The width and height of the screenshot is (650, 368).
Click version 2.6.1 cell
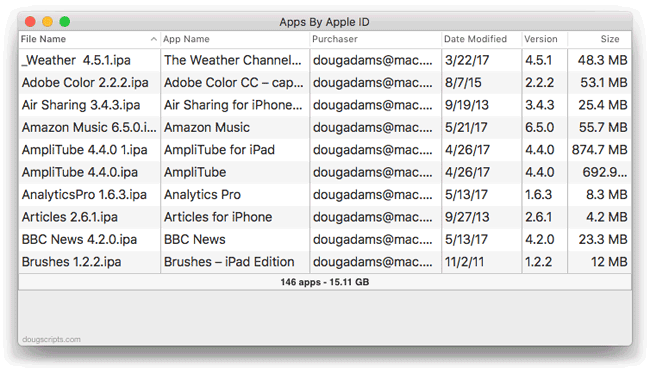[x=544, y=217]
